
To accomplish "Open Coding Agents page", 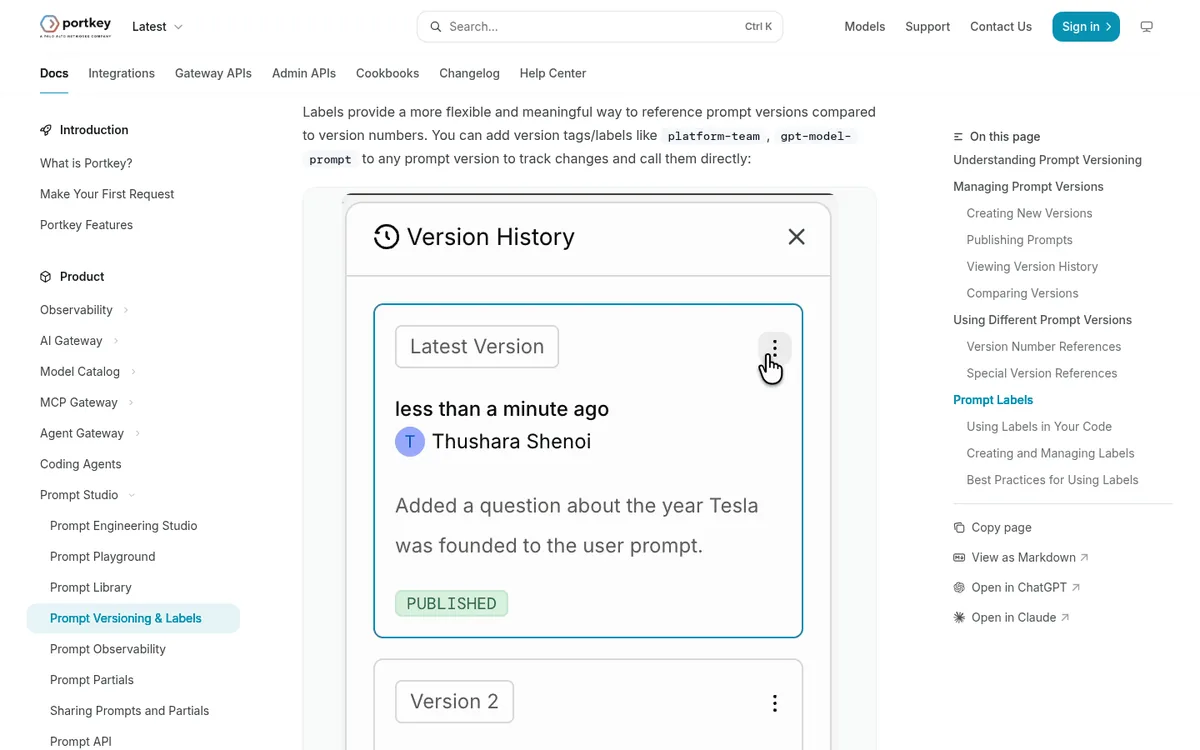I will [x=81, y=464].
